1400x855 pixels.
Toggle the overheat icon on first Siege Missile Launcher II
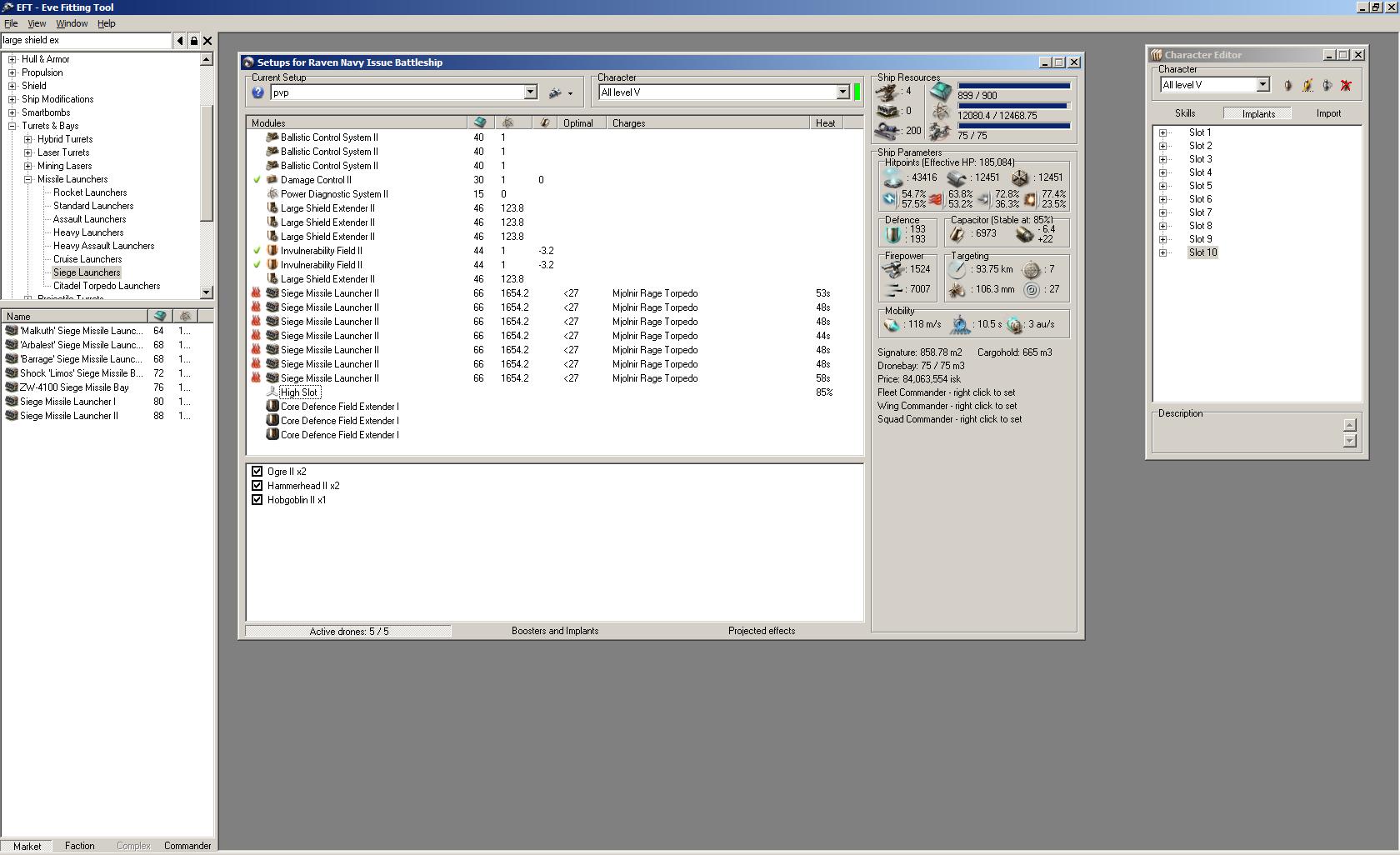(257, 293)
